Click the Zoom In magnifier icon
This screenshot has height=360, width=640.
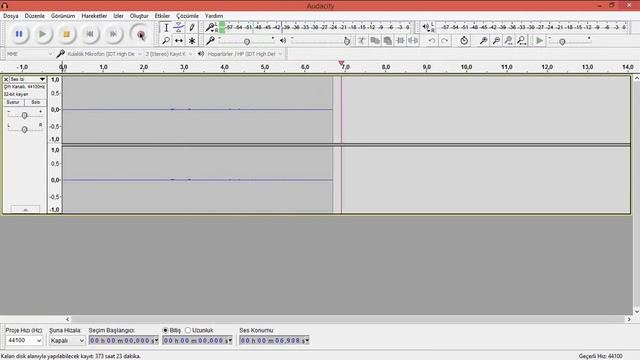click(x=483, y=40)
